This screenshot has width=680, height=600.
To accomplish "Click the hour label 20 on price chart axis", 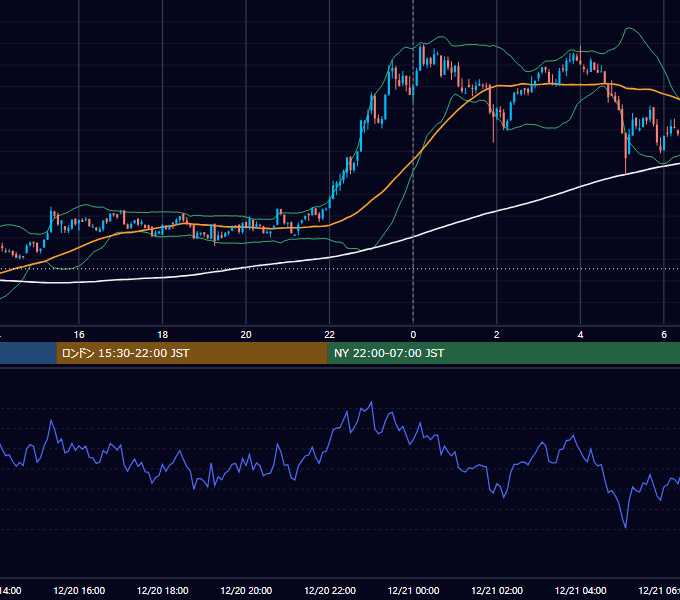I will (246, 335).
